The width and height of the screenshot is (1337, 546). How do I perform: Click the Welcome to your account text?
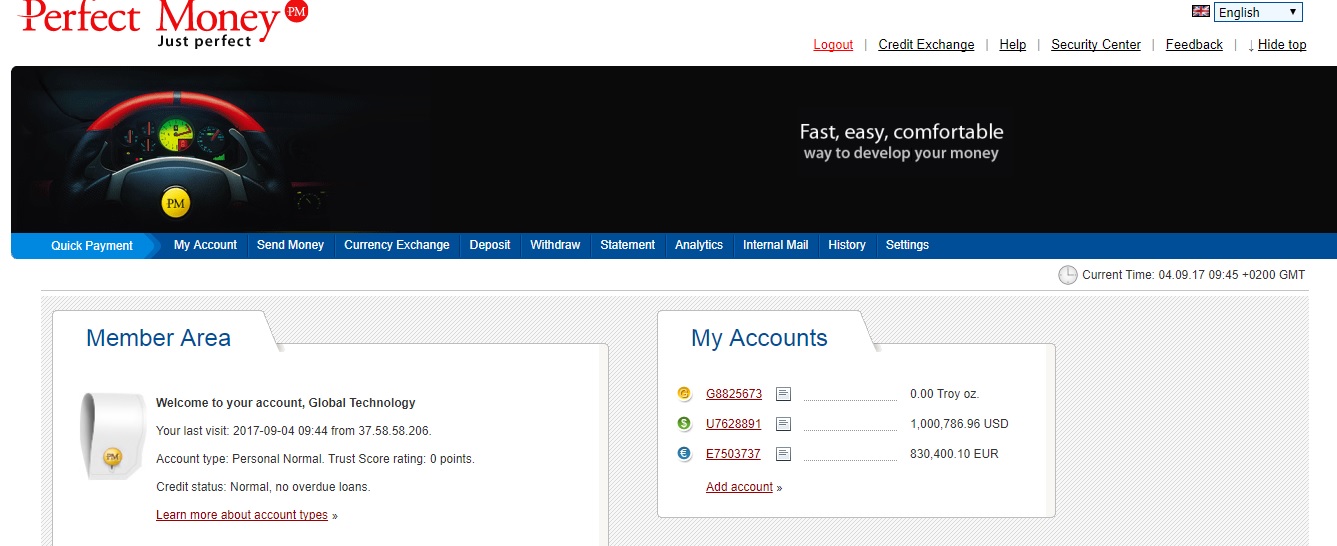tap(285, 403)
